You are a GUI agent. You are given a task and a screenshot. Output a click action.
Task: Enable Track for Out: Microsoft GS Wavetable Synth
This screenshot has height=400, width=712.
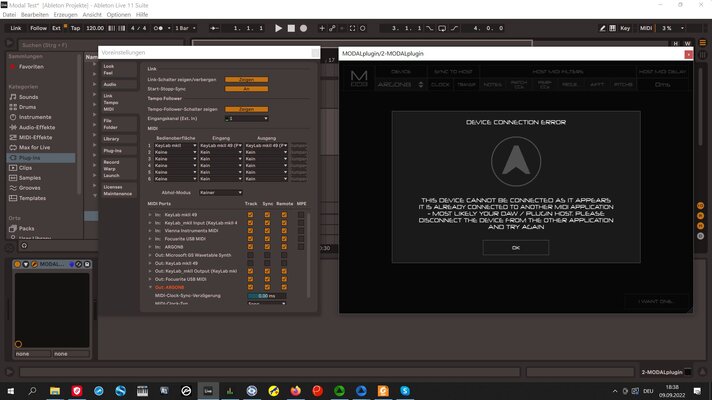(x=250, y=255)
